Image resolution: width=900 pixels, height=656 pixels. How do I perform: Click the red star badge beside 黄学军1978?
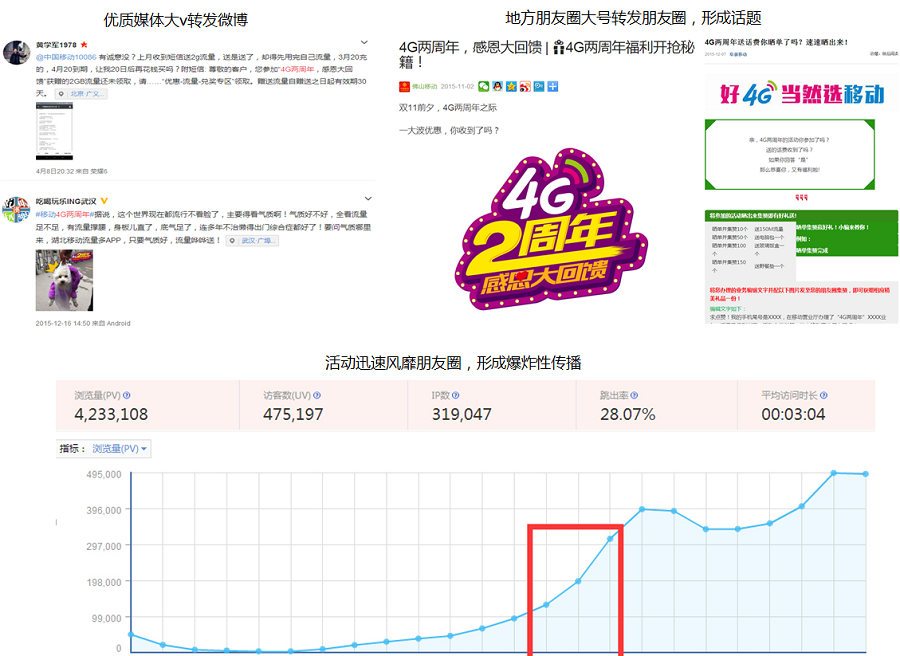click(84, 45)
